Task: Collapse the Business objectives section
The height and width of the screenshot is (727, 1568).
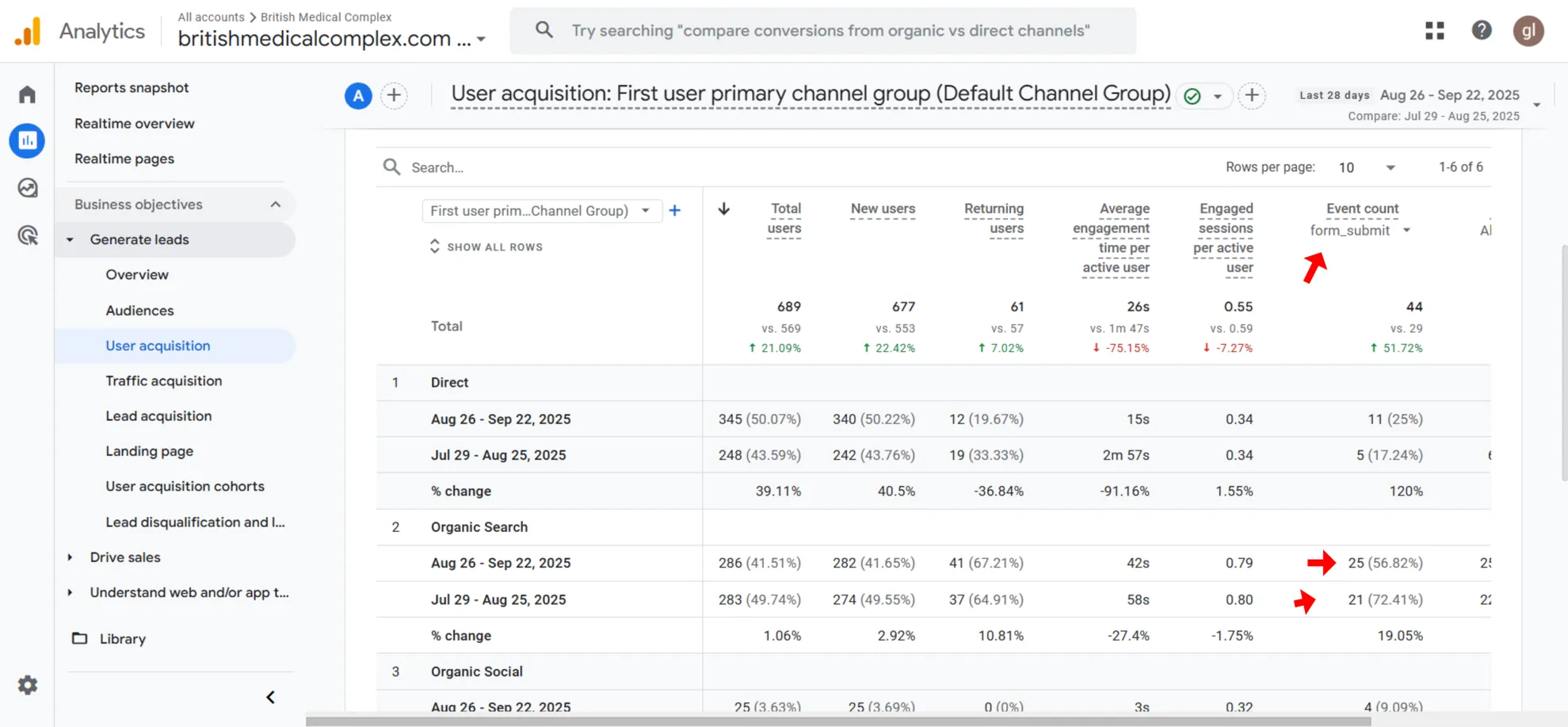Action: pos(275,205)
